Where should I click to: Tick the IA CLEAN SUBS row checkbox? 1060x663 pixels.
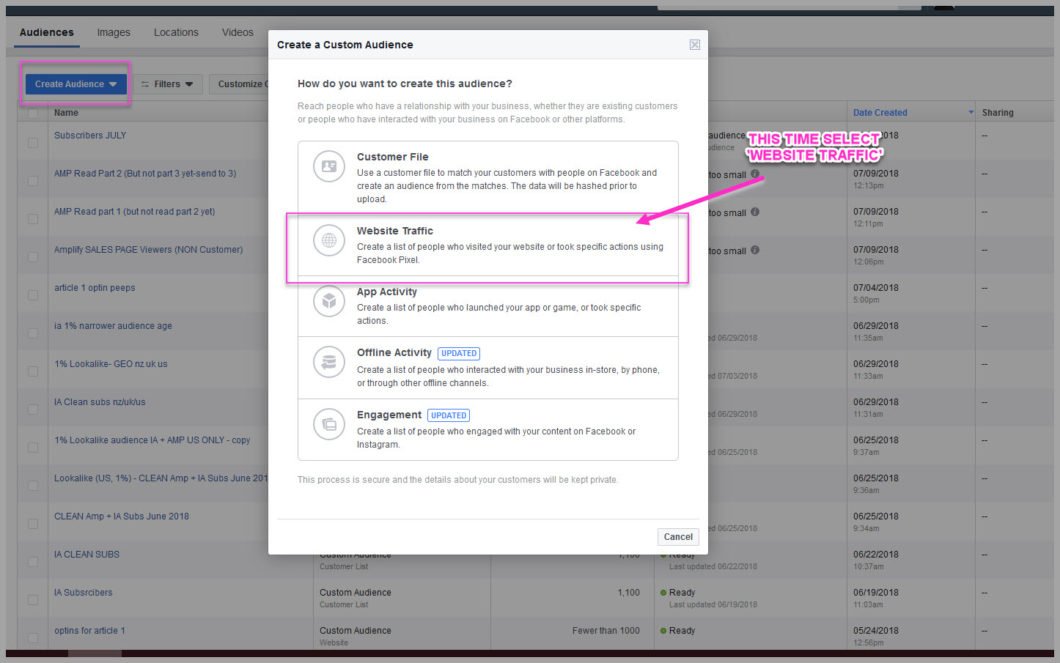(32, 562)
